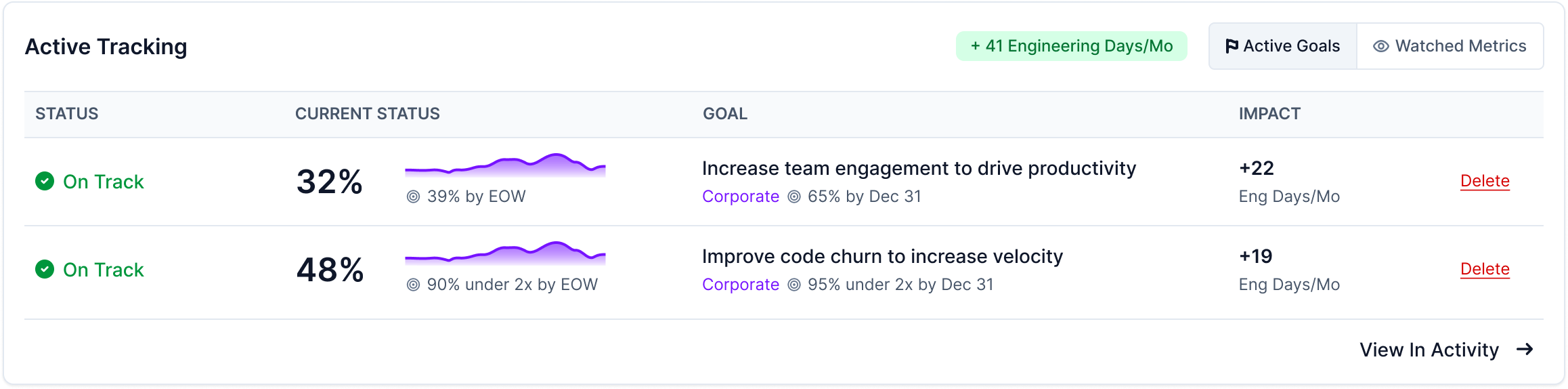Image resolution: width=1568 pixels, height=389 pixels.
Task: Delete the team engagement goal
Action: (x=1485, y=181)
